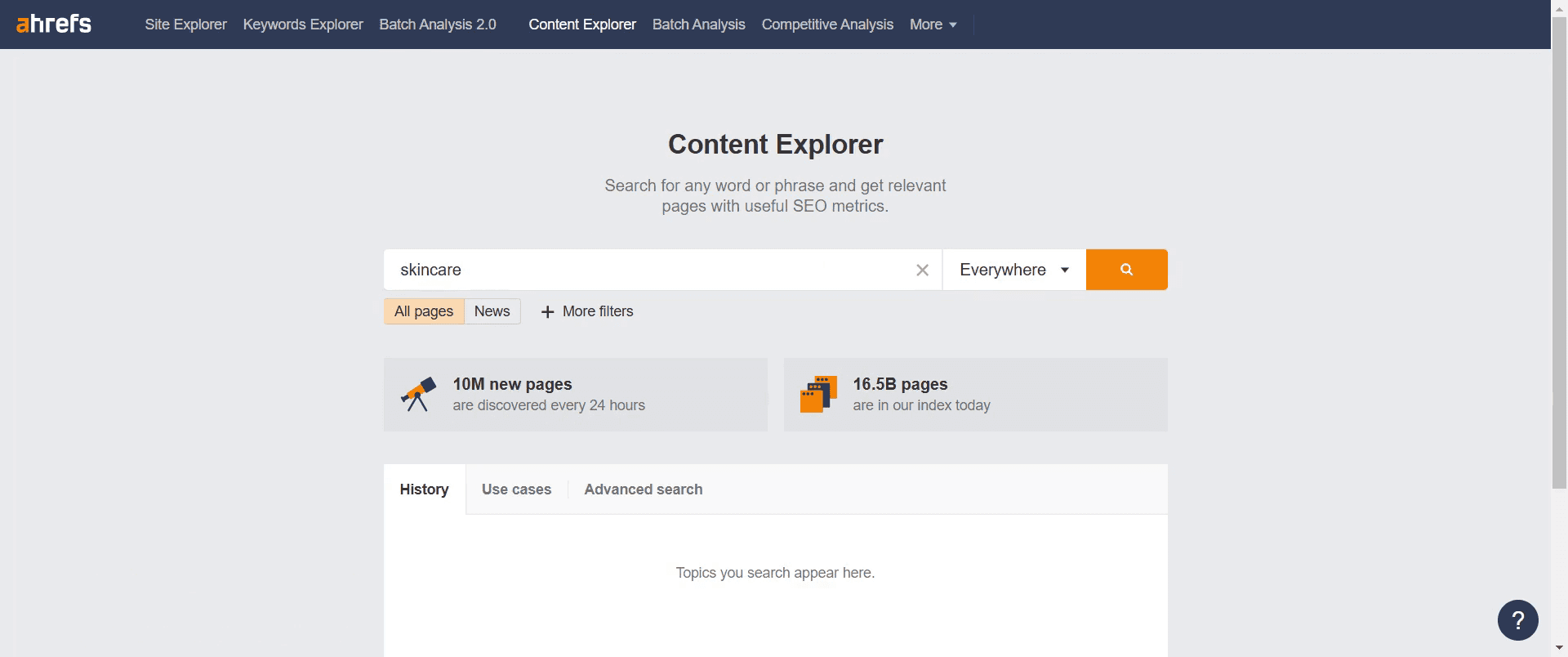
Task: Click the telescope icon
Action: coord(418,395)
